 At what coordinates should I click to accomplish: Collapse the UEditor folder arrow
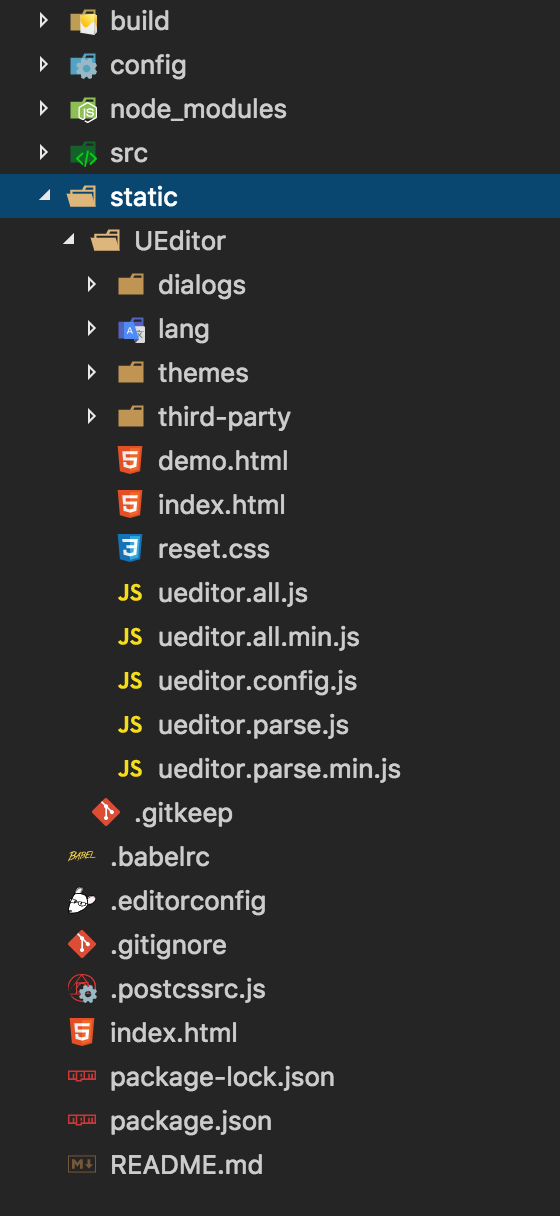(x=67, y=241)
